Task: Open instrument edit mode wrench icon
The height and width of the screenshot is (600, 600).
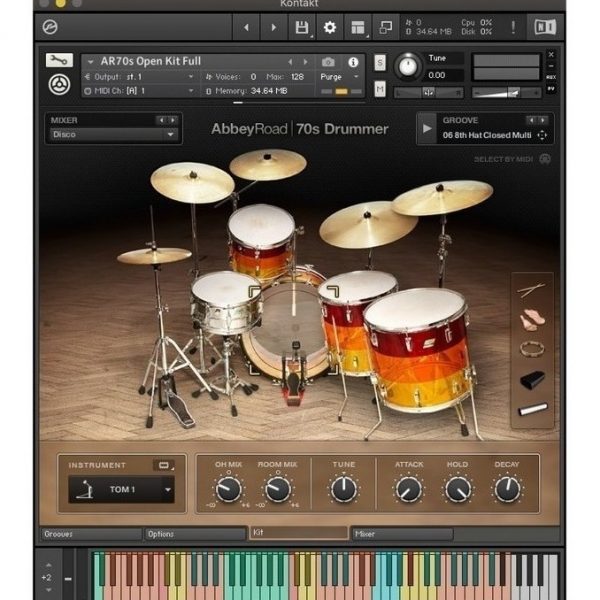Action: tap(59, 60)
